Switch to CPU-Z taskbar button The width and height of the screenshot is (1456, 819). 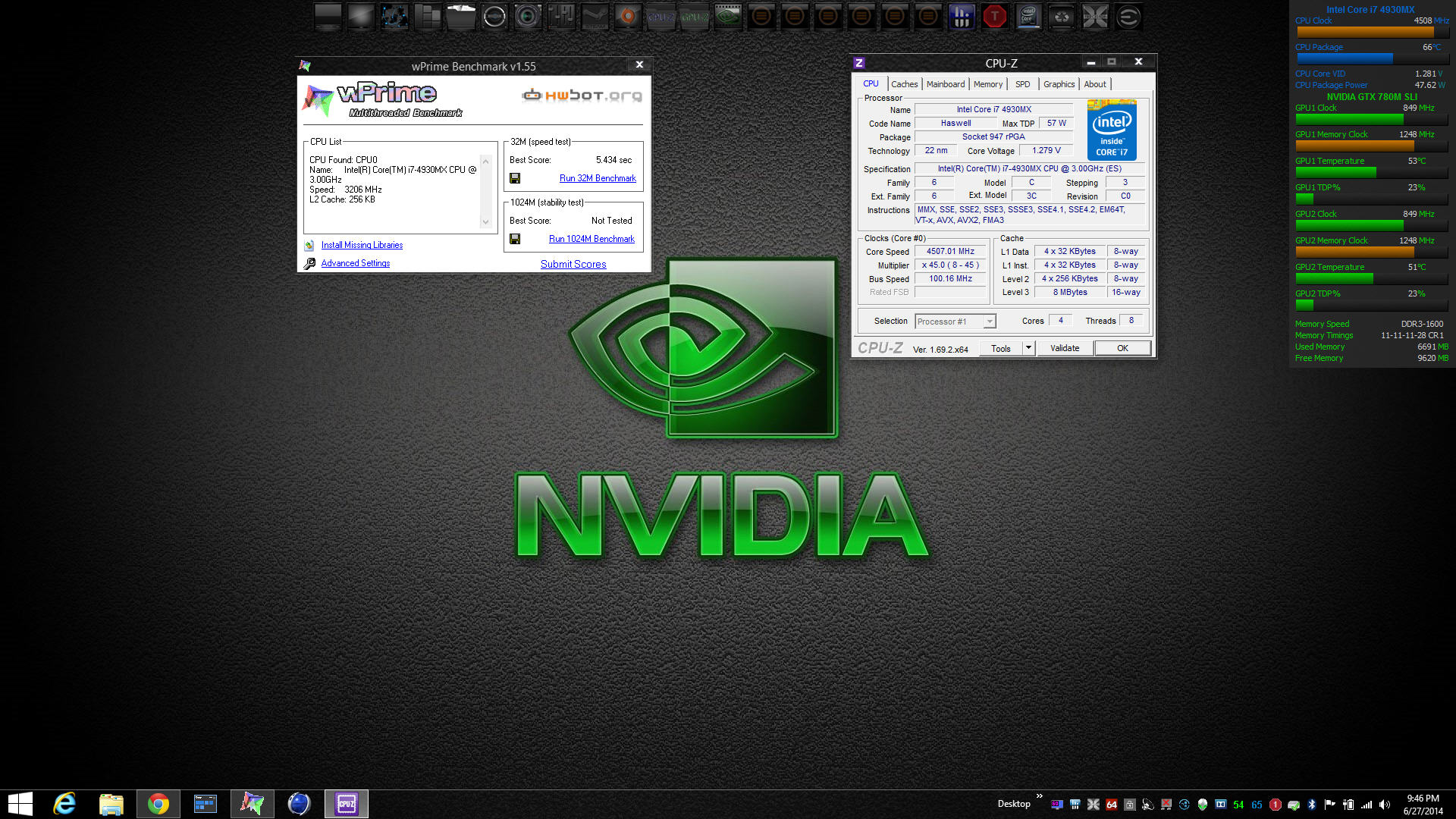[x=347, y=804]
